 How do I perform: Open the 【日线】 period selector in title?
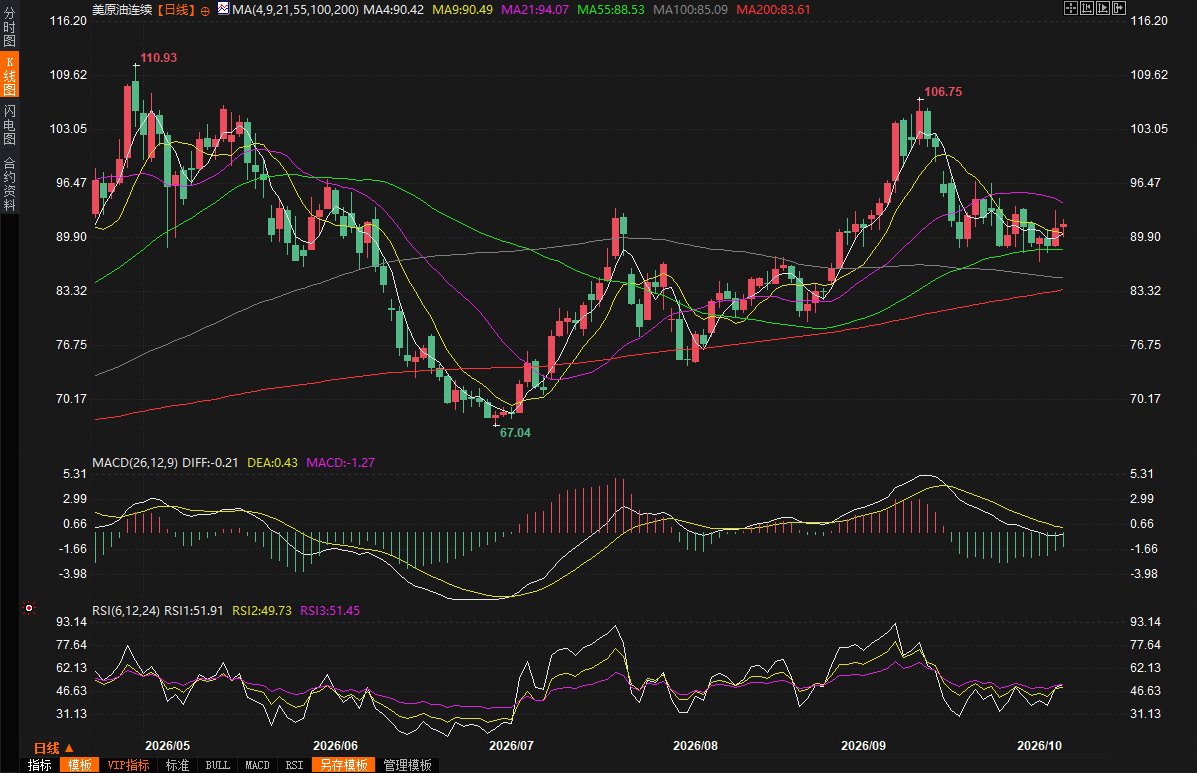click(x=176, y=10)
